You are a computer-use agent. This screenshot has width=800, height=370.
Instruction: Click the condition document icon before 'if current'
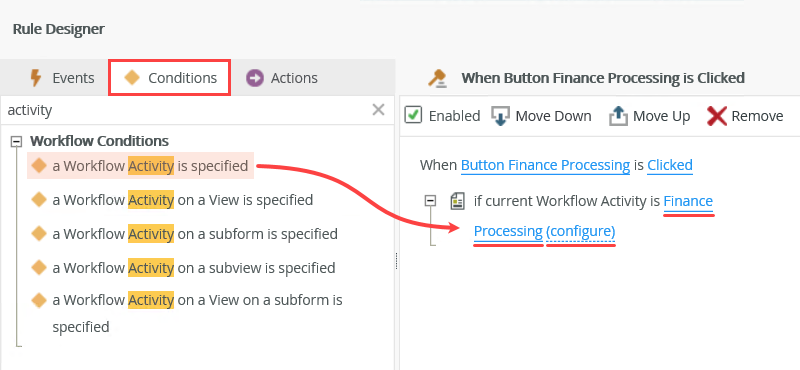coord(457,201)
